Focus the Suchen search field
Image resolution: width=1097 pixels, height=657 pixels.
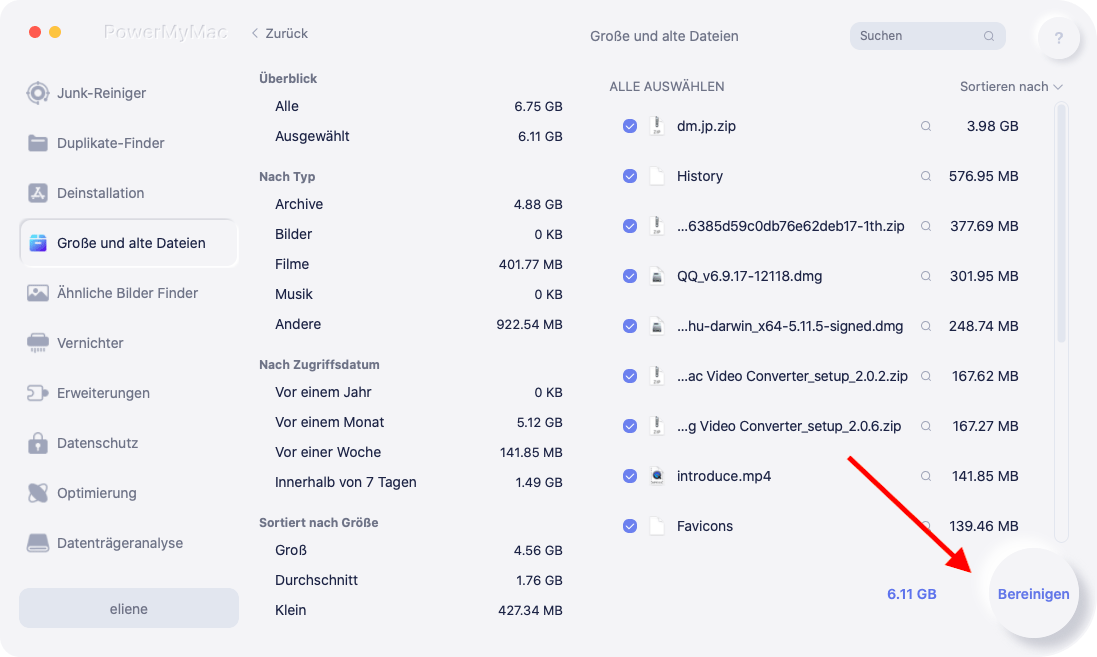918,36
